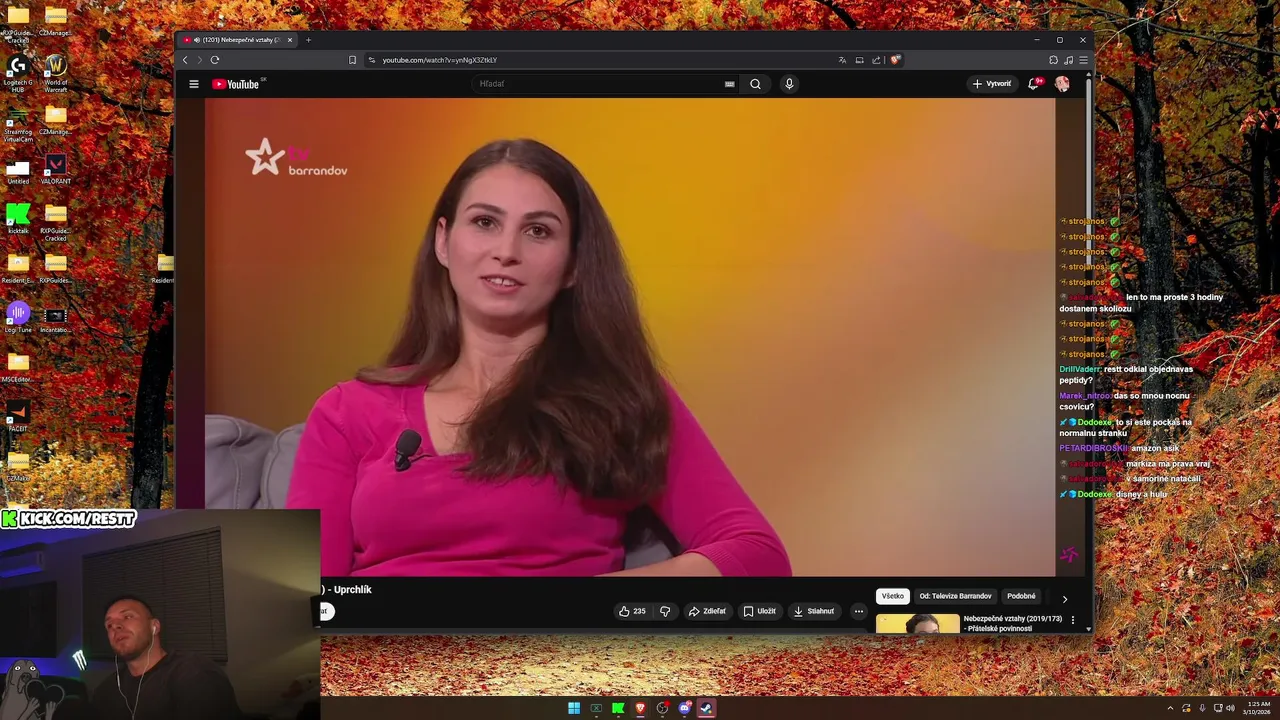The image size is (1280, 720).
Task: Open the Windows Start button
Action: pos(574,708)
